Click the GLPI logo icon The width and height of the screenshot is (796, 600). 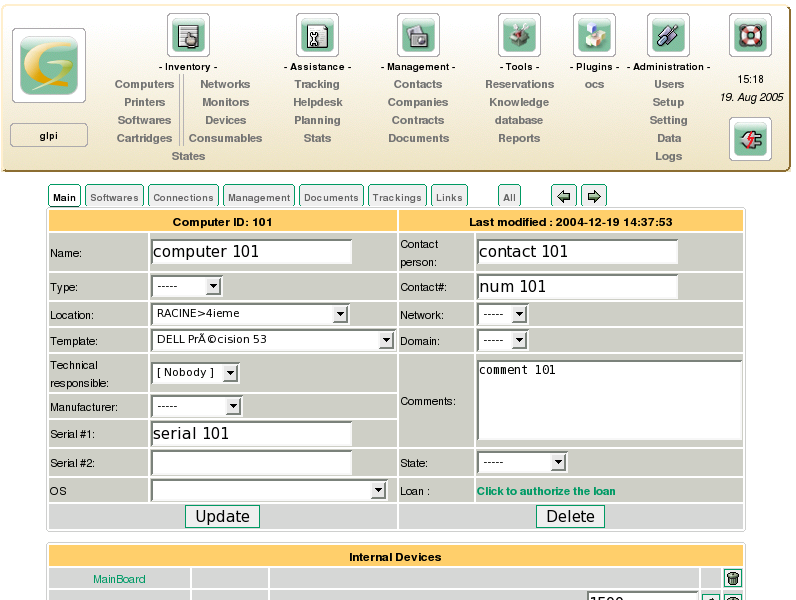point(49,65)
